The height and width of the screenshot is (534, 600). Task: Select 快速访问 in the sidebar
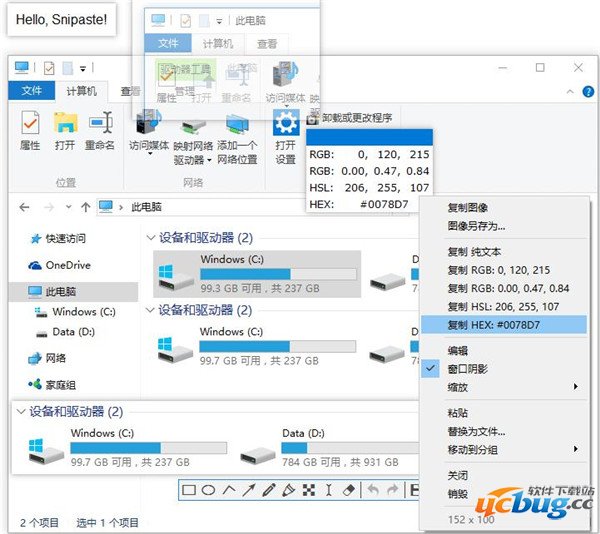coord(58,239)
